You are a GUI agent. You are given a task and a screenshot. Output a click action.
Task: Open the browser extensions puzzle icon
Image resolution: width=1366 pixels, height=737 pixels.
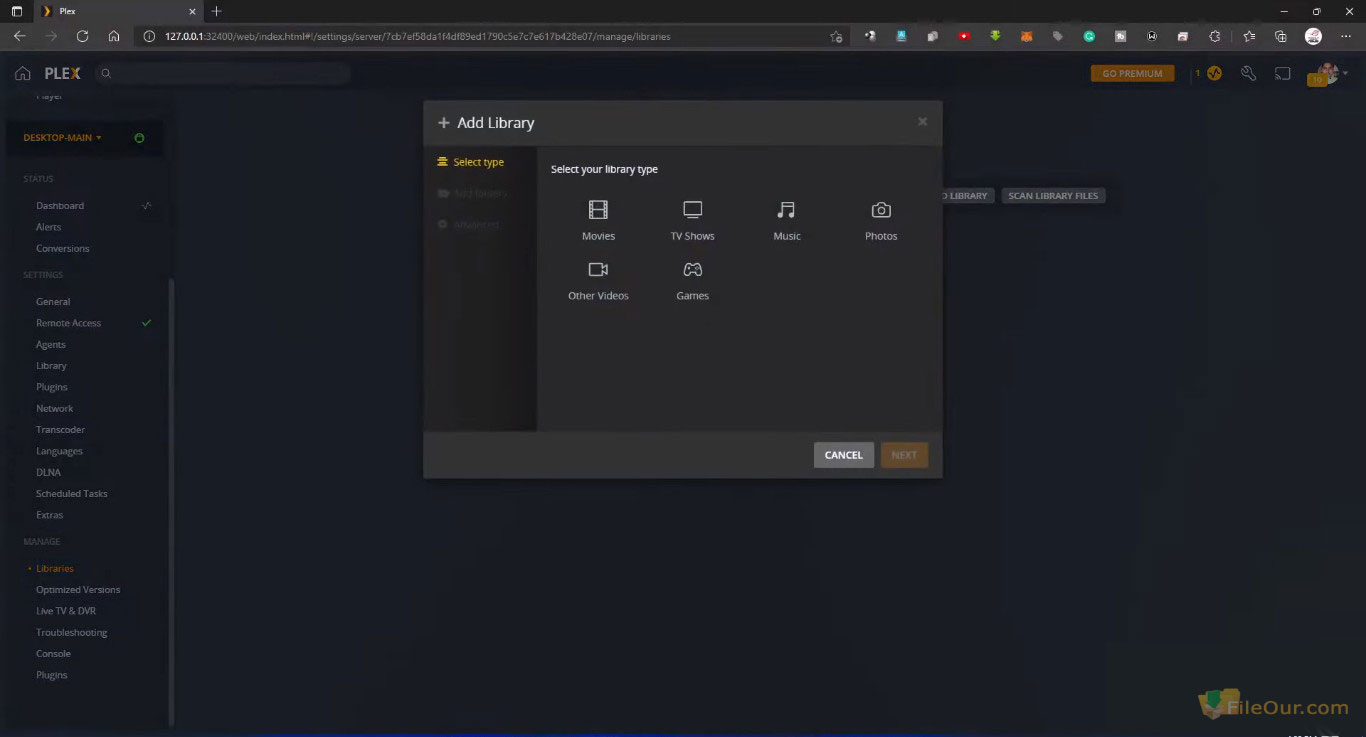(x=1214, y=36)
